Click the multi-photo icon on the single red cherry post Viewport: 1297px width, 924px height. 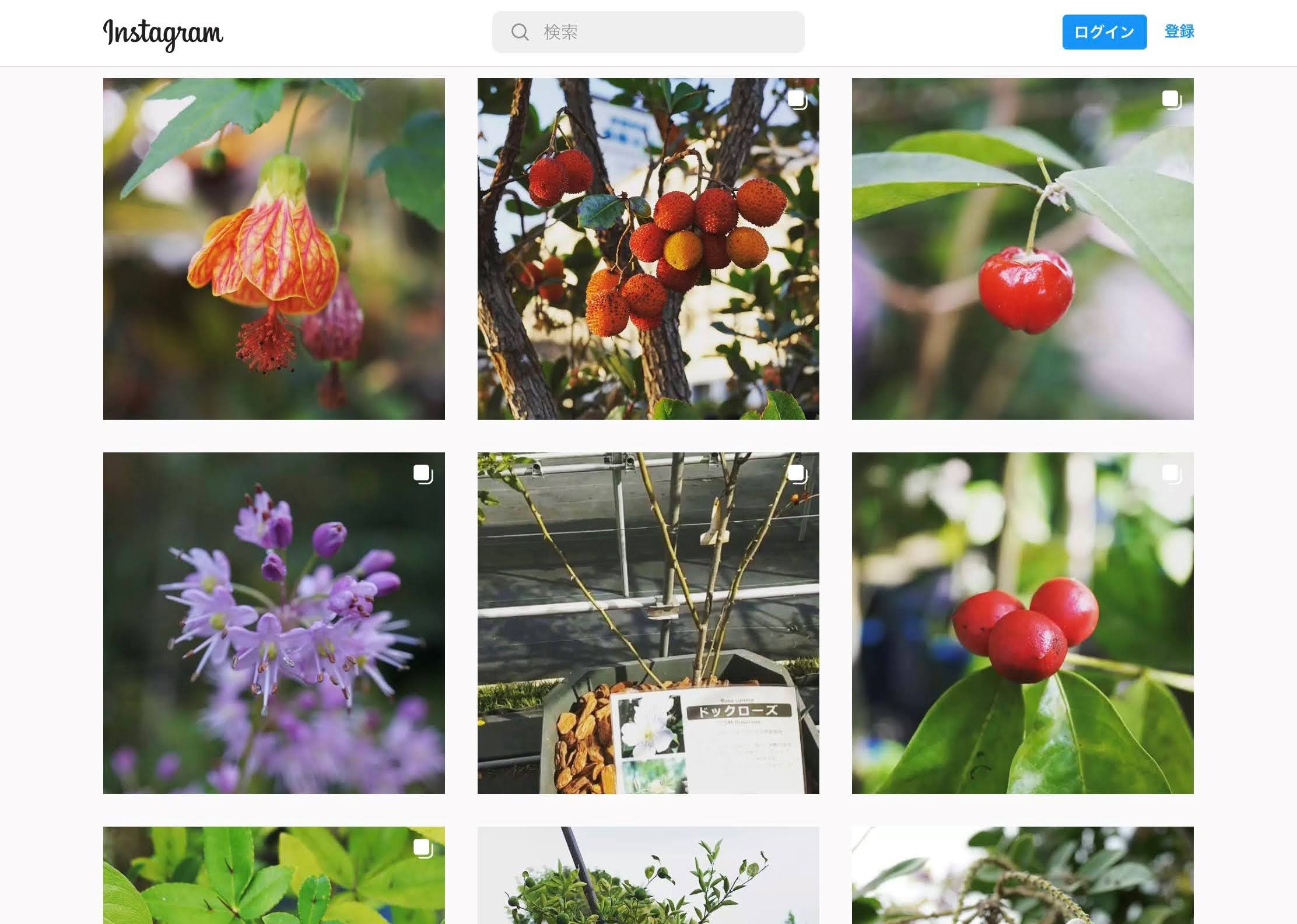click(1172, 100)
